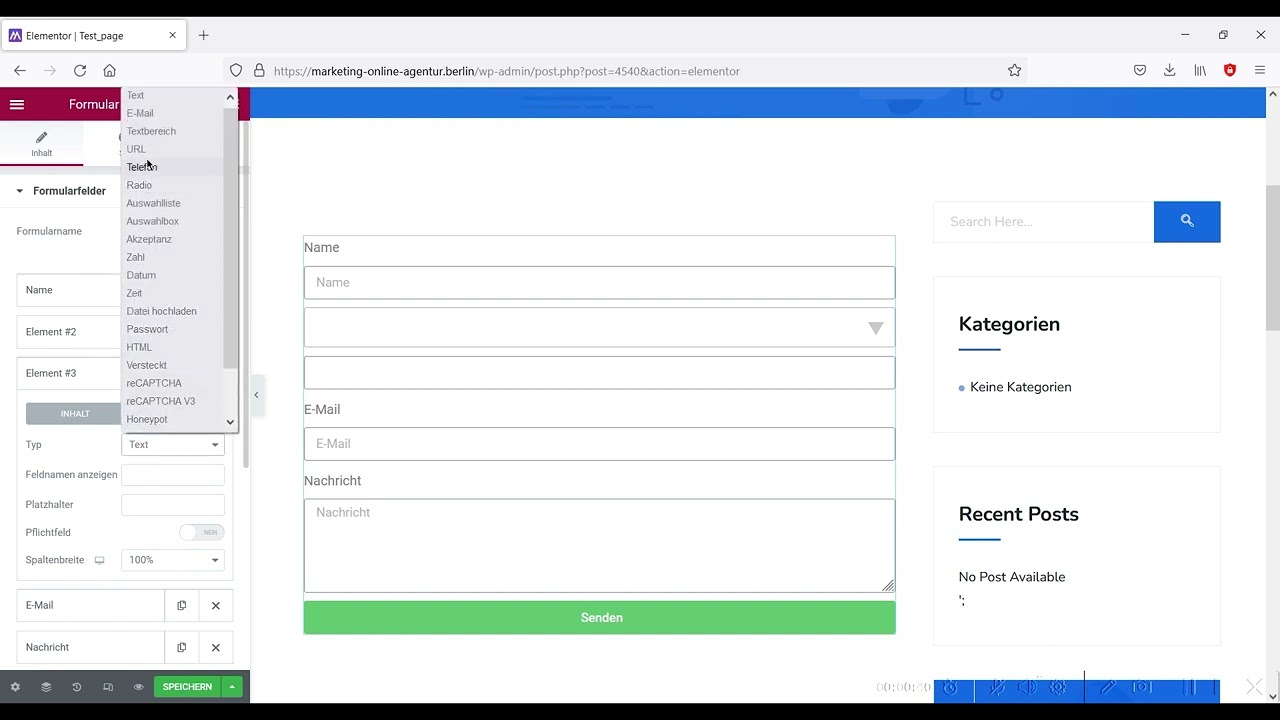
Task: Select HTML field type
Action: tap(139, 347)
